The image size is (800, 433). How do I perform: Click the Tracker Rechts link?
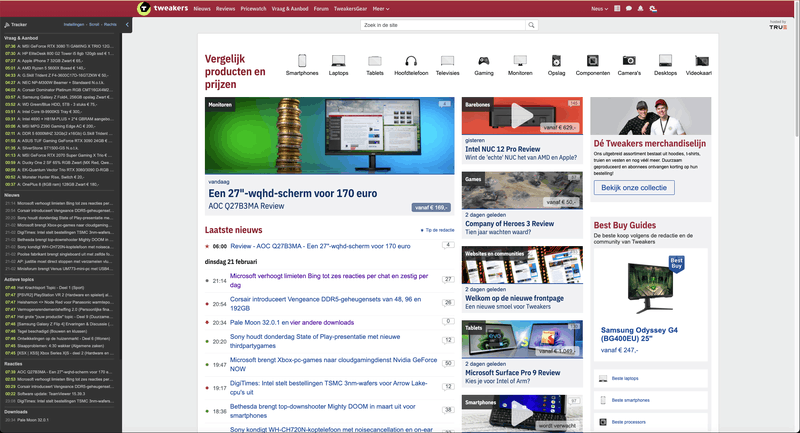pyautogui.click(x=110, y=24)
